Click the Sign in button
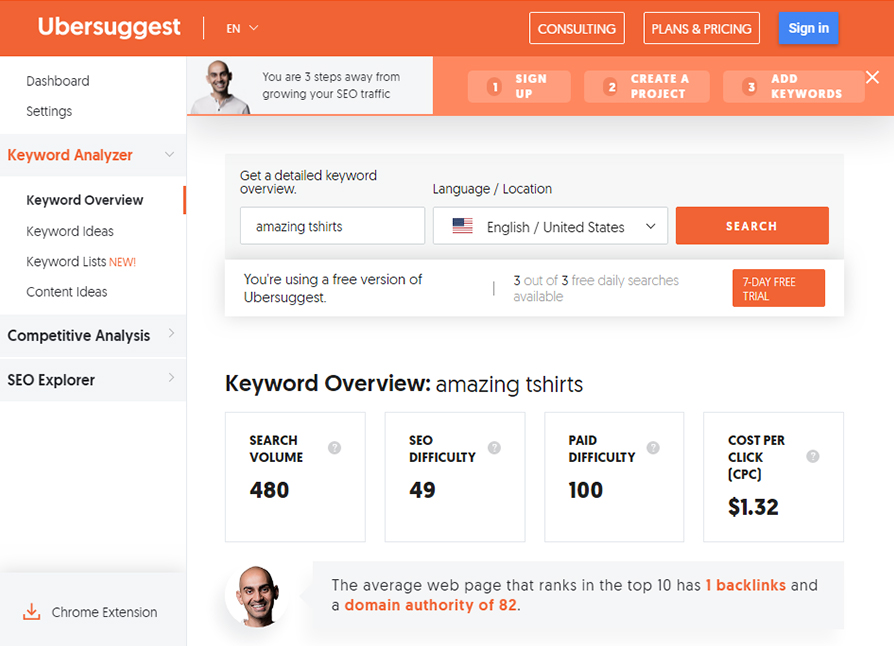894x646 pixels. pyautogui.click(x=808, y=28)
